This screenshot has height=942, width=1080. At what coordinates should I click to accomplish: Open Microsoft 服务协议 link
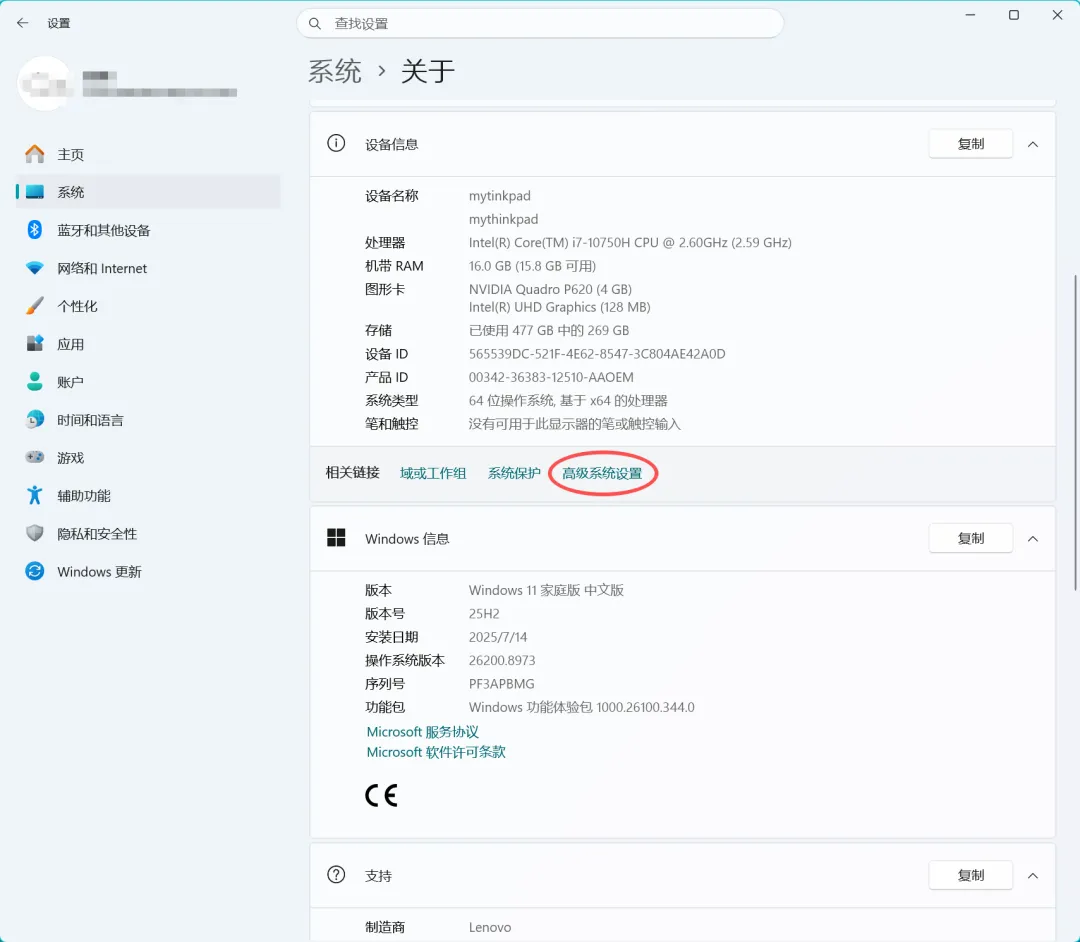(422, 731)
